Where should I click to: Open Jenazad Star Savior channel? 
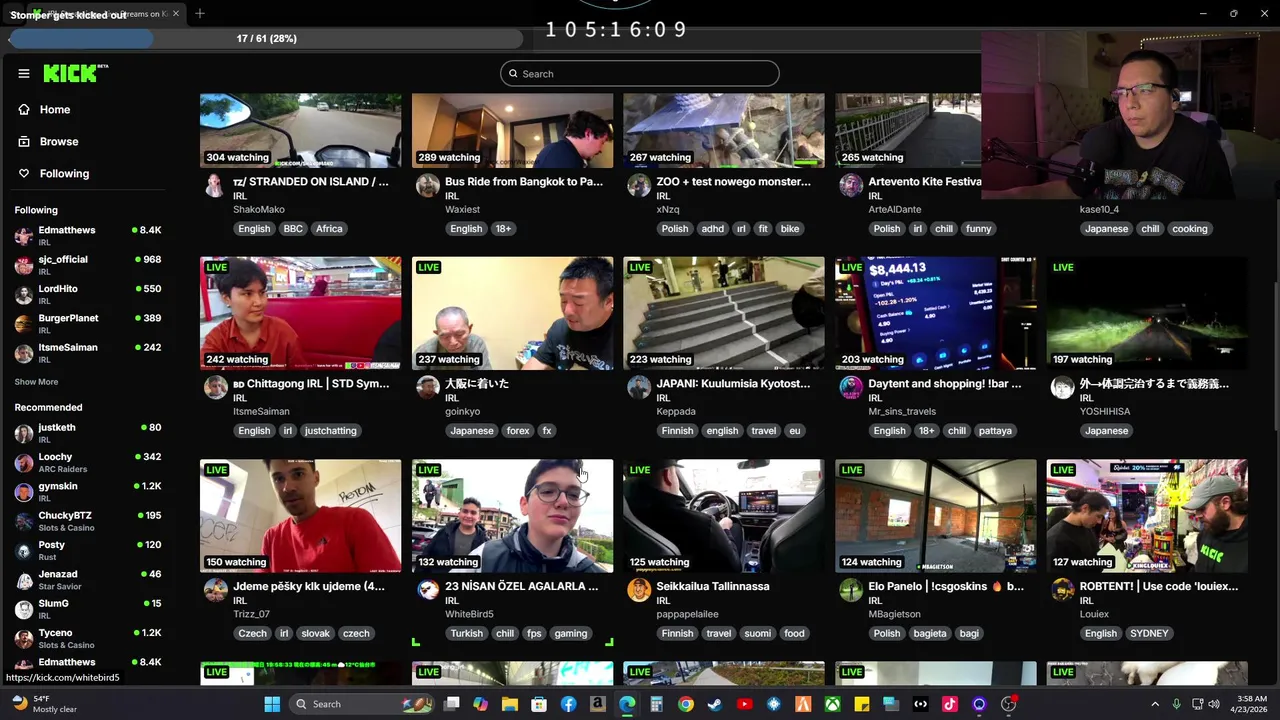[88, 579]
